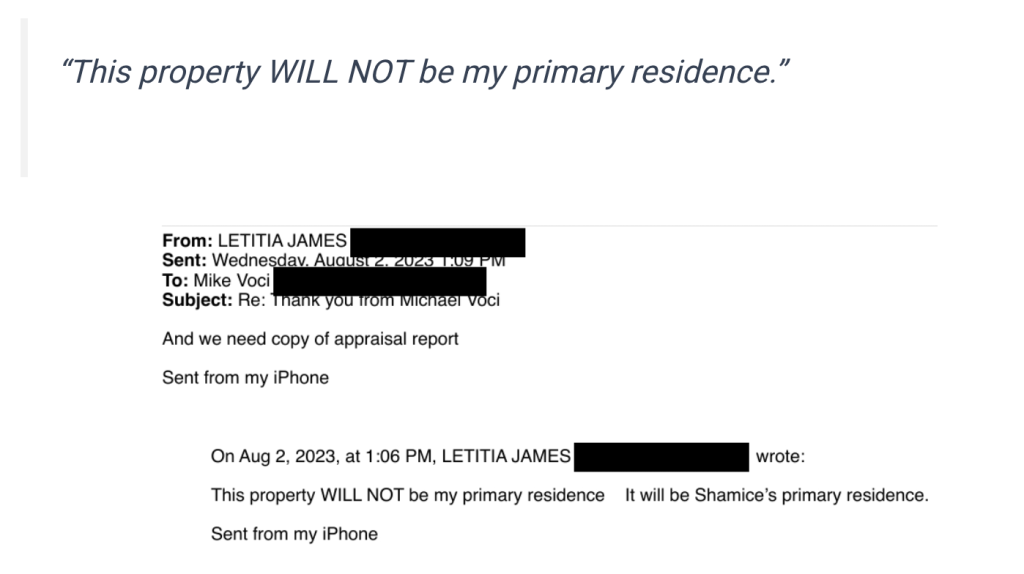
Task: Click LETITIA JAMES in the quoted reply header
Action: click(x=506, y=457)
